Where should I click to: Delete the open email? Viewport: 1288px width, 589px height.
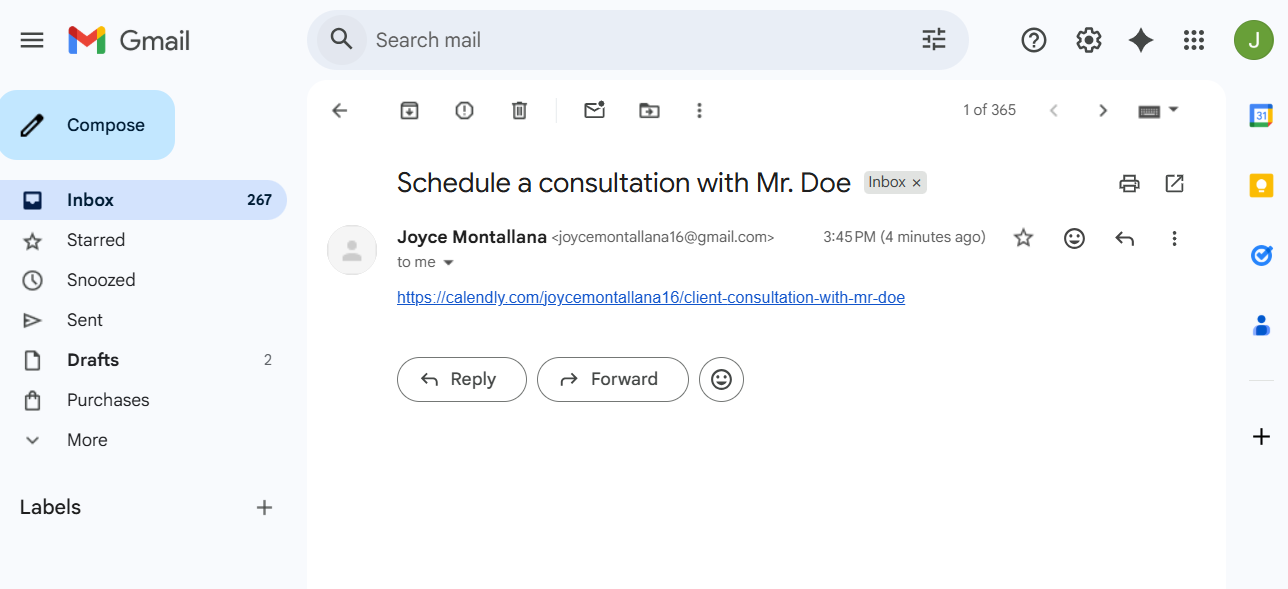coord(519,110)
